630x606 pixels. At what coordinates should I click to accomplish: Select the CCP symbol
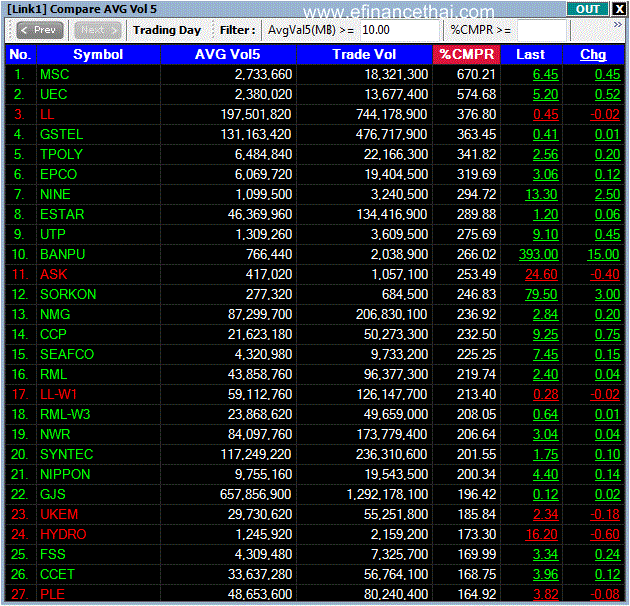[53, 334]
